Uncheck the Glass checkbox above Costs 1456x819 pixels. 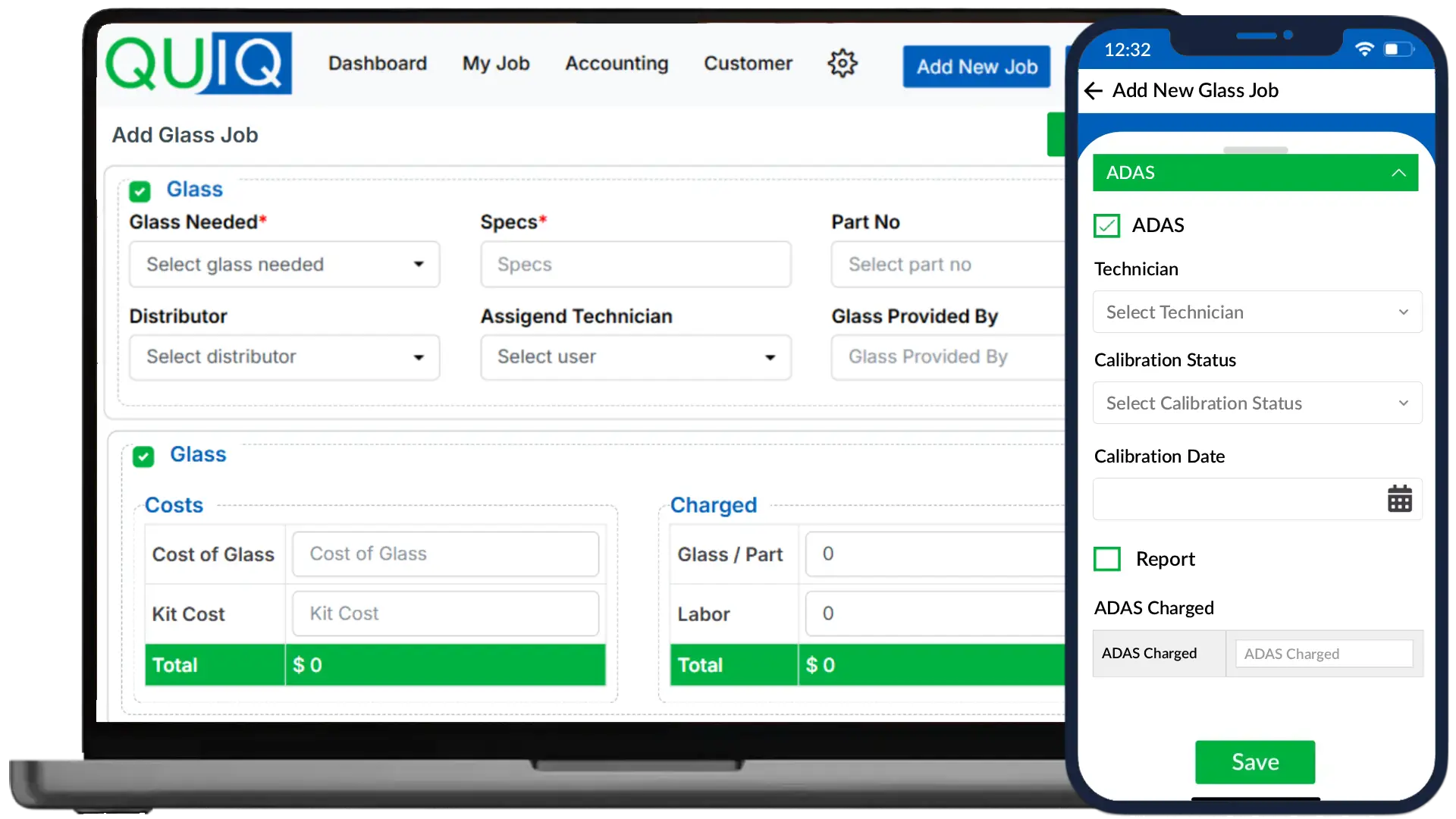point(143,457)
